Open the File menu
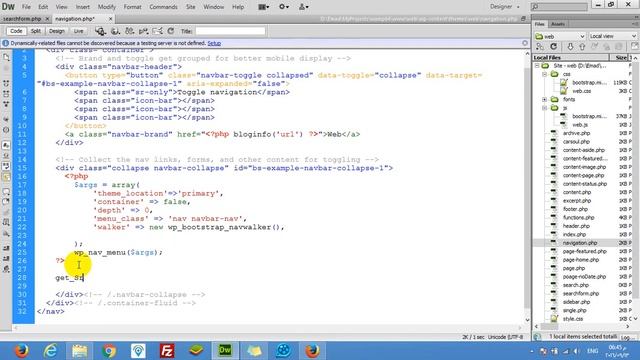The image size is (640, 360). pos(26,7)
